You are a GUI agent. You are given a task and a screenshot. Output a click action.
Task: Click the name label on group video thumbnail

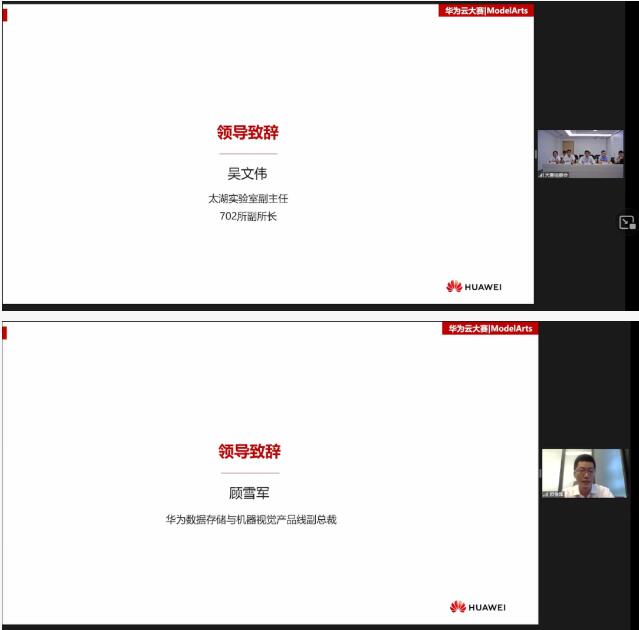[x=556, y=175]
